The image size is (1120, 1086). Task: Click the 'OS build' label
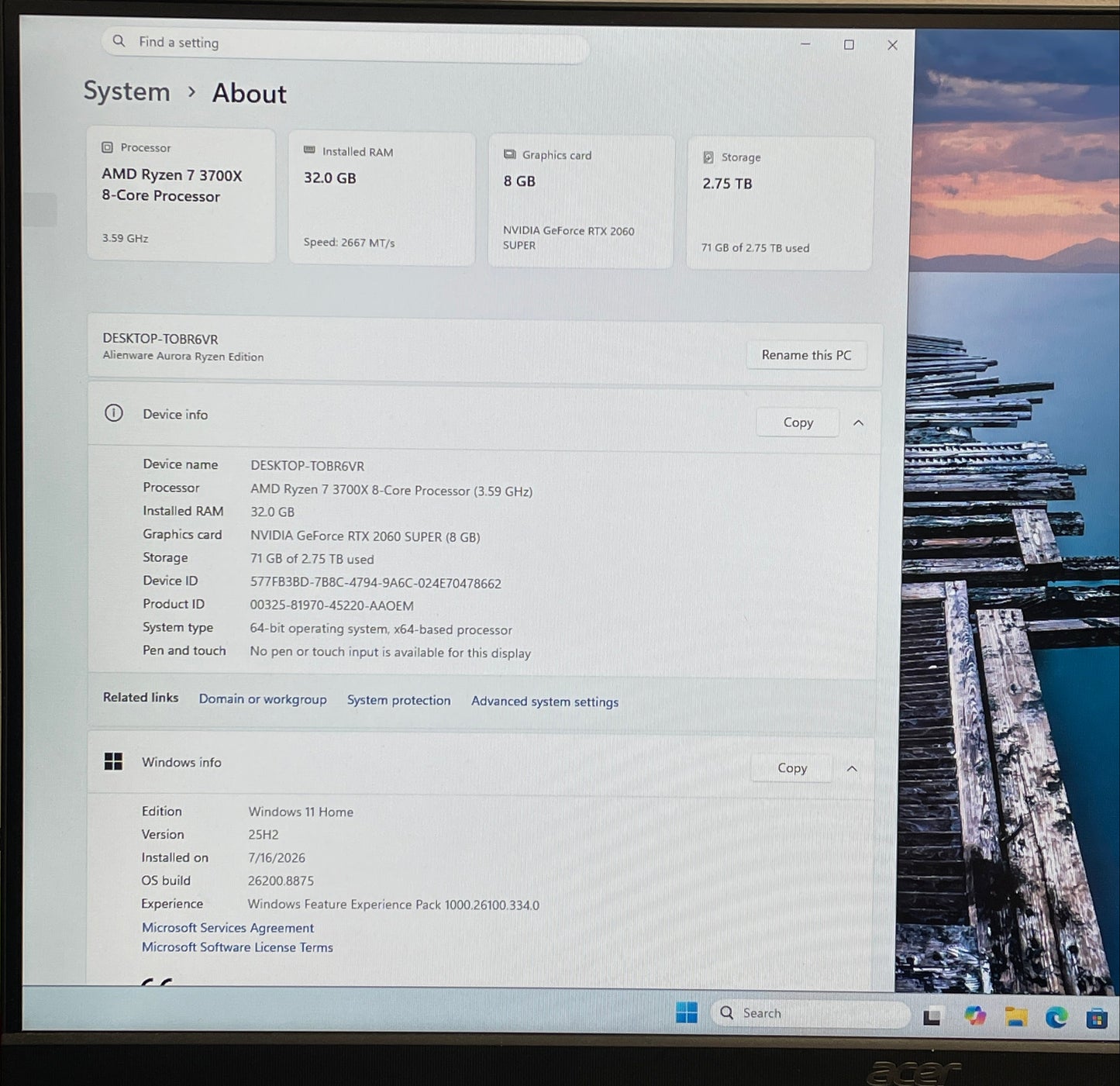tap(166, 881)
